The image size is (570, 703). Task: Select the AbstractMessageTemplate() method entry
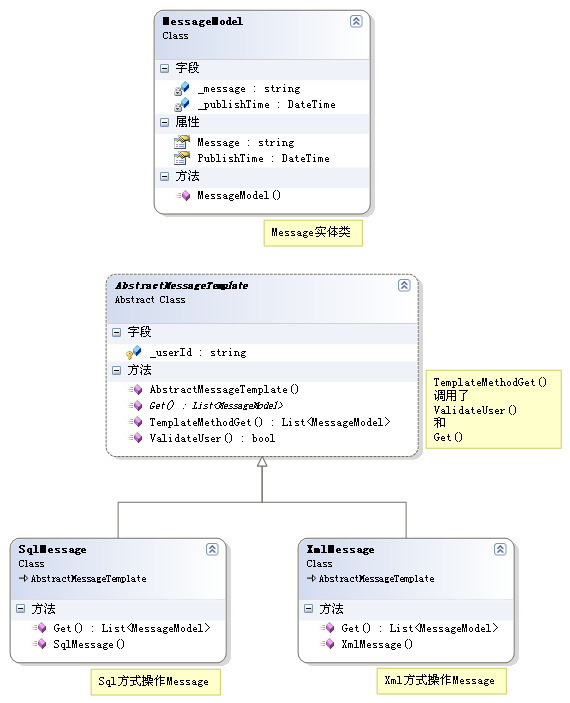[224, 390]
